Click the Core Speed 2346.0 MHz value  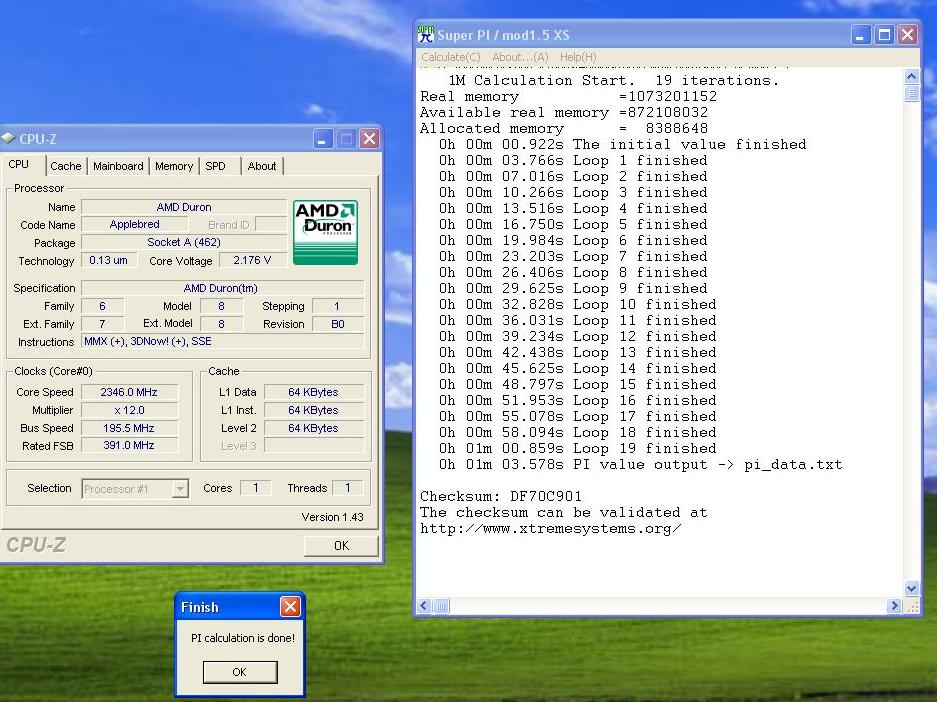tap(129, 392)
